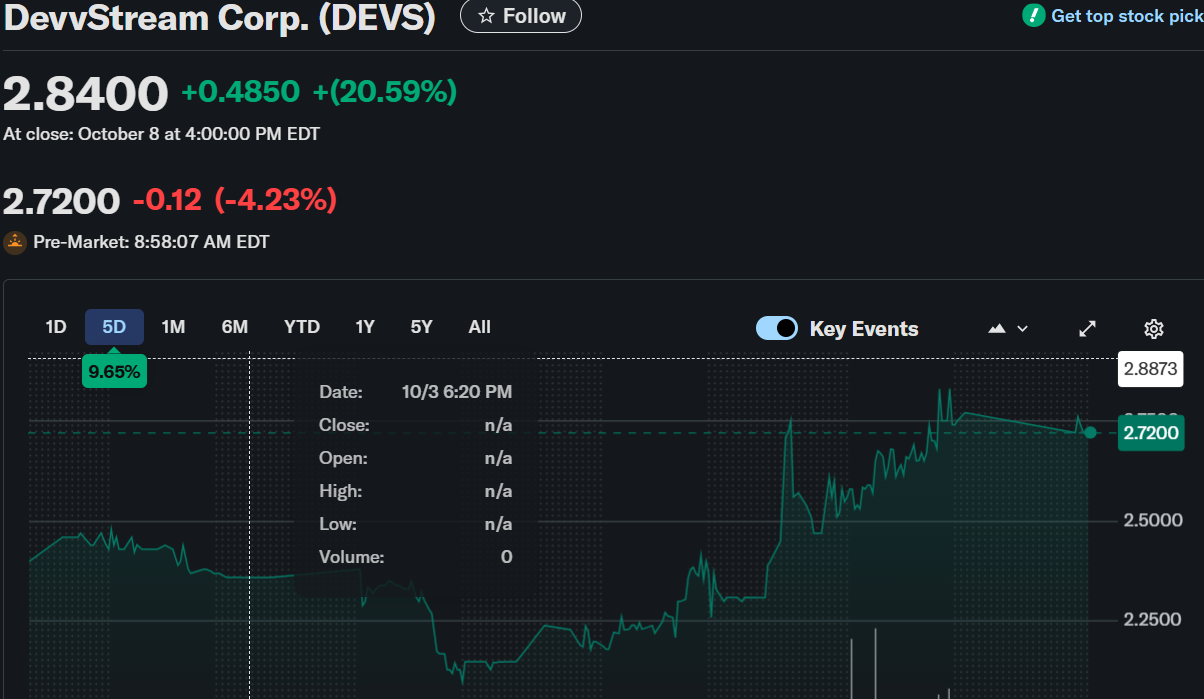
Task: Switch chart to 1M range
Action: 173,327
